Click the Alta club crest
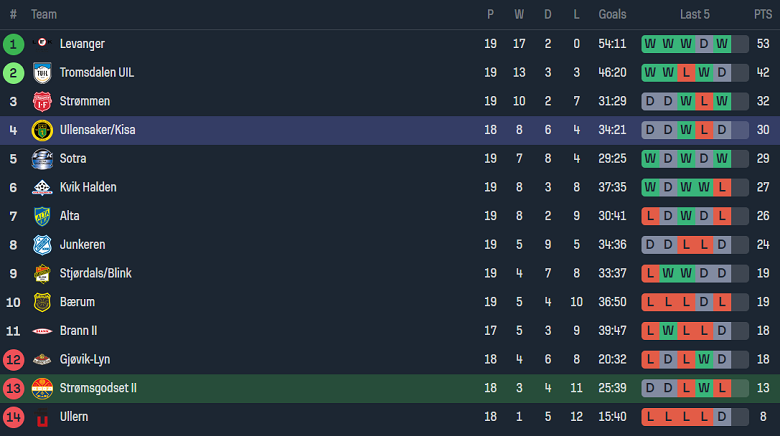The height and width of the screenshot is (436, 780). pyautogui.click(x=42, y=216)
